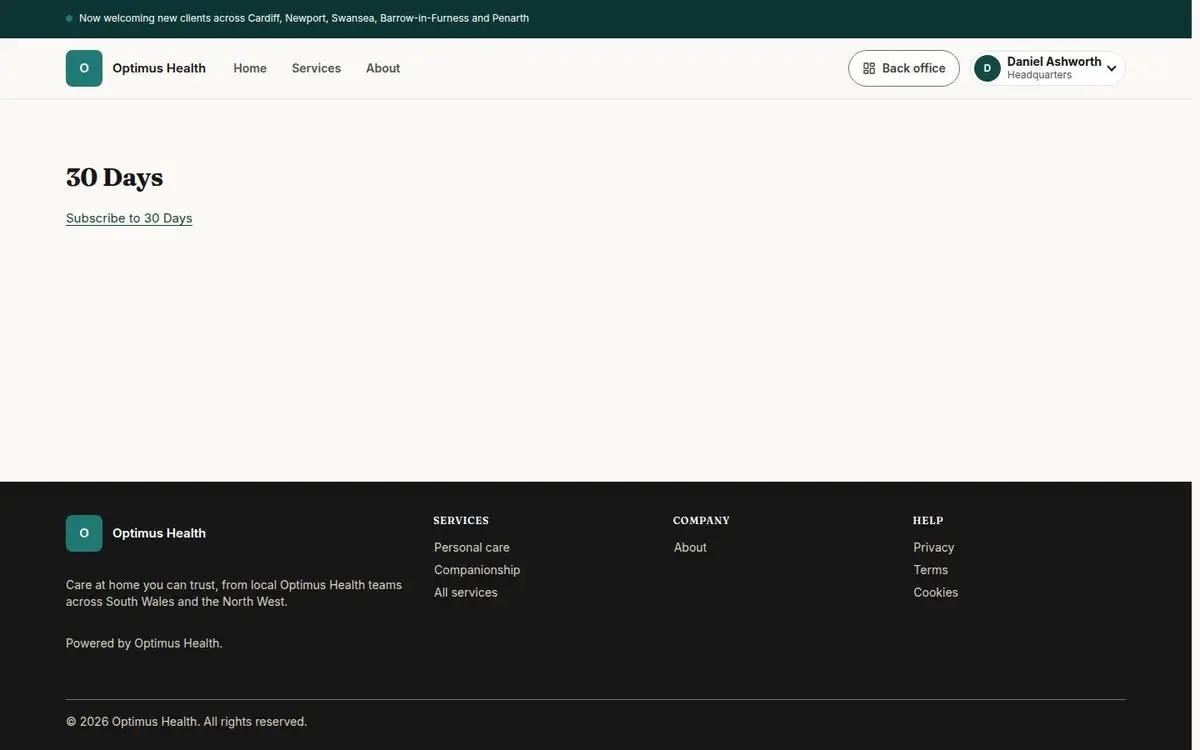Click the Optimus Health header logo icon
The width and height of the screenshot is (1200, 750).
click(84, 68)
